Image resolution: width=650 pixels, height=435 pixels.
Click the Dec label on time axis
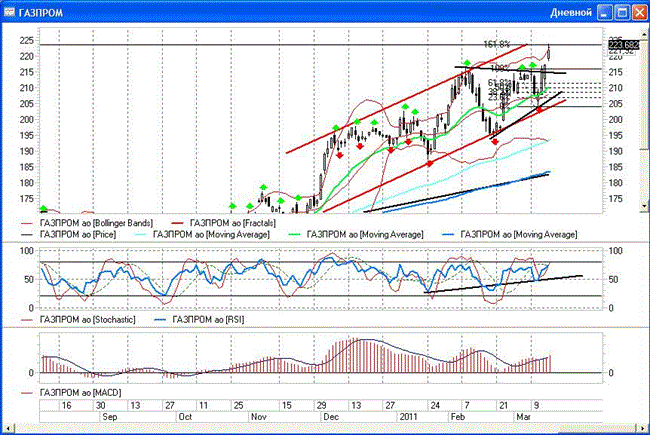click(x=328, y=419)
